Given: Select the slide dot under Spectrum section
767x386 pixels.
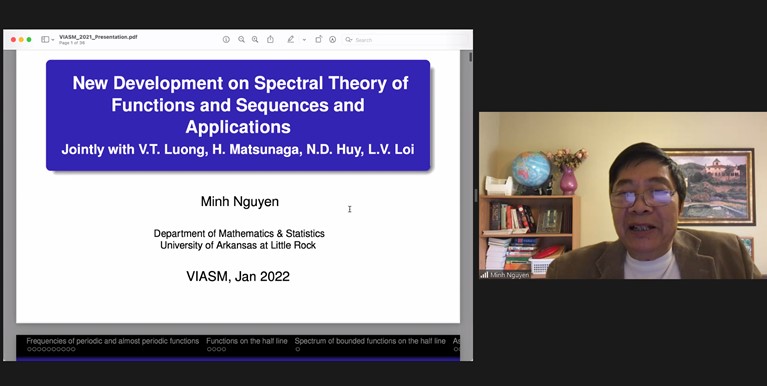Looking at the screenshot, I should [297, 349].
